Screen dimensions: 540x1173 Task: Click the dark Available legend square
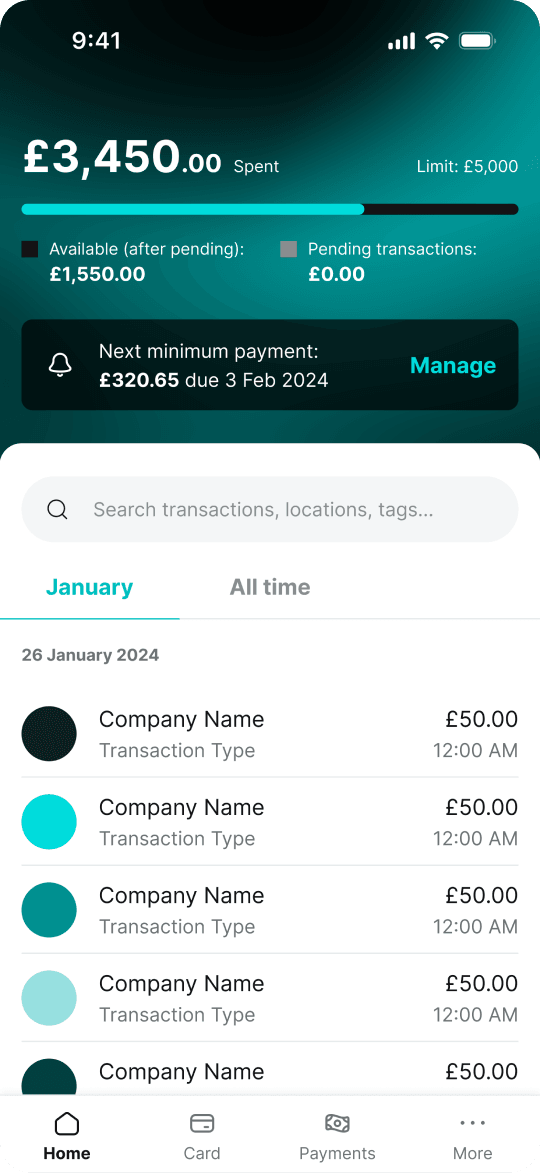point(30,249)
